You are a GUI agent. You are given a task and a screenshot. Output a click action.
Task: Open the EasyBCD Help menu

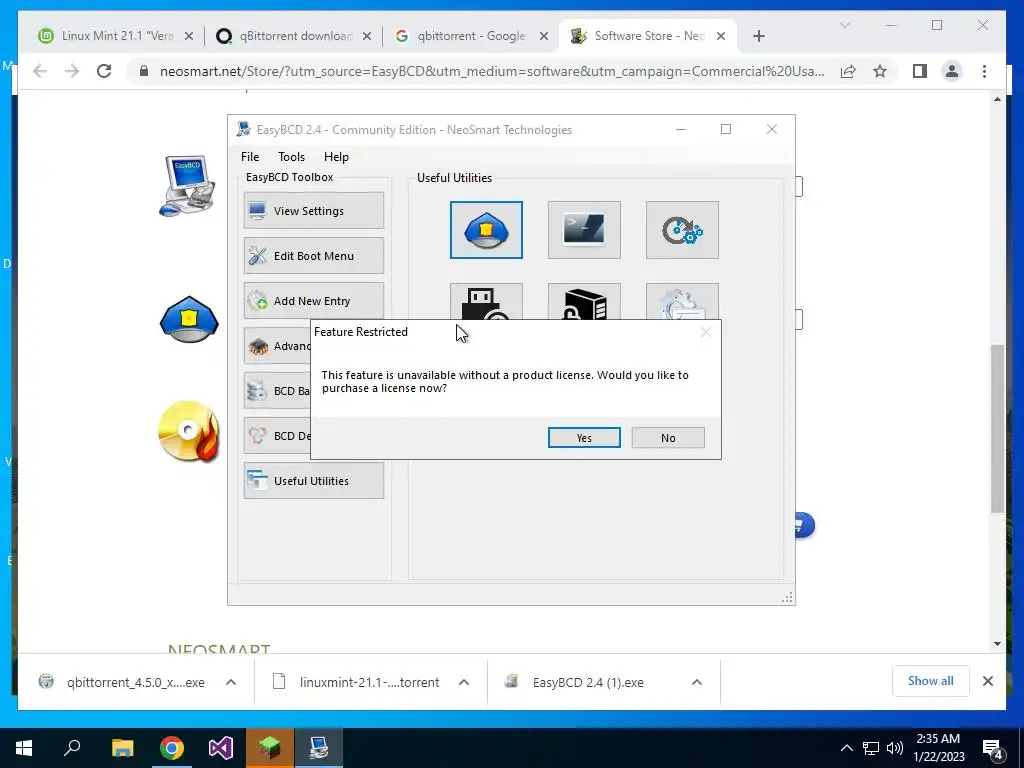click(x=336, y=157)
